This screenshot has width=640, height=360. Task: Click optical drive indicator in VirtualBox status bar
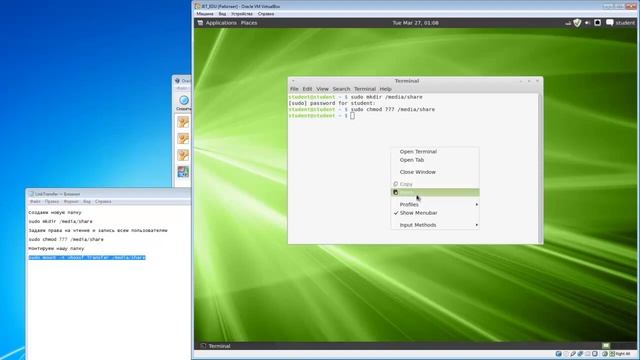[566, 354]
